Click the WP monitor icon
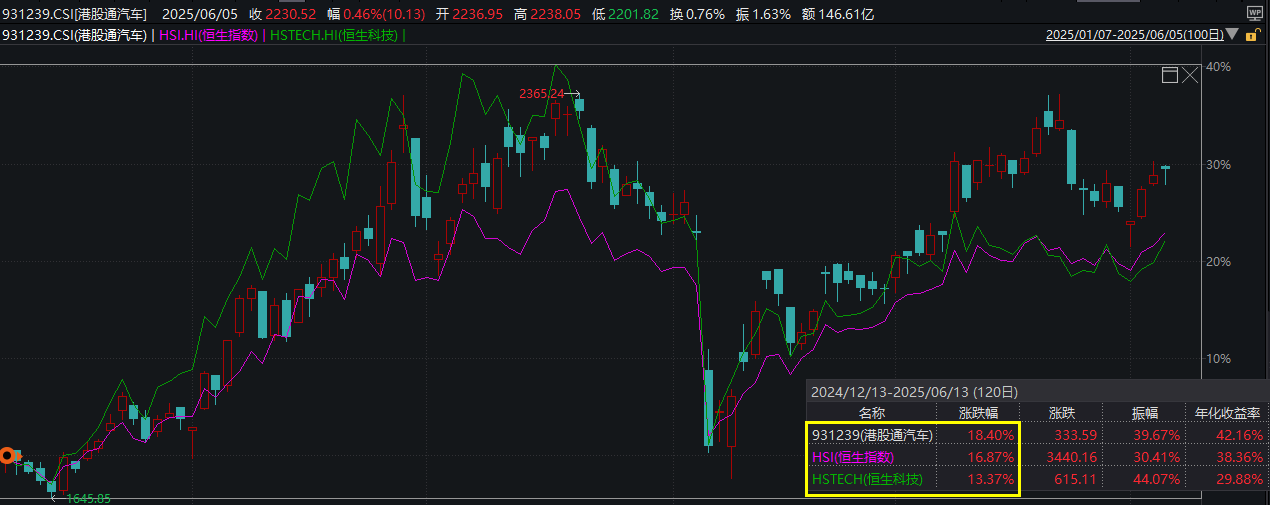Screen dimensions: 1270x505 coord(1254,13)
